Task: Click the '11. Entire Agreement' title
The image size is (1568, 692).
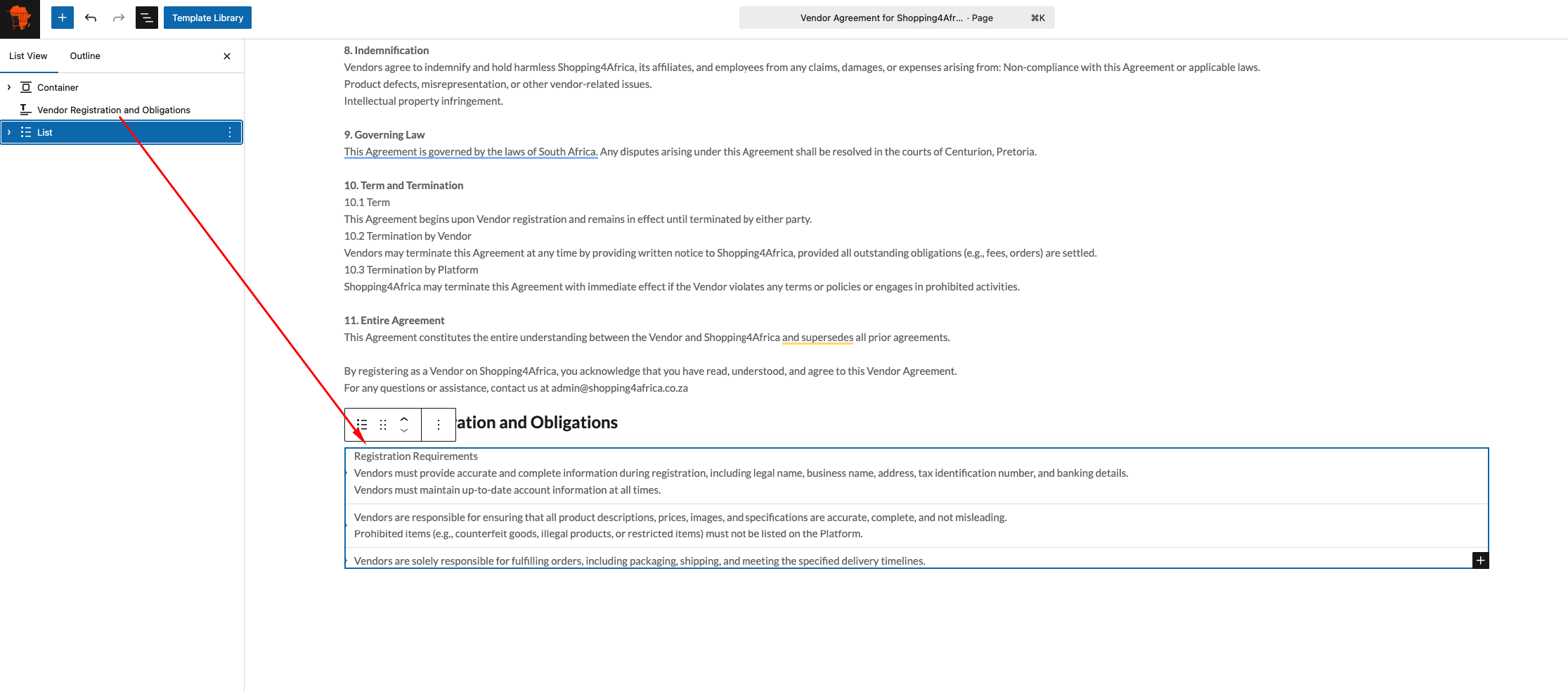Action: (x=394, y=321)
